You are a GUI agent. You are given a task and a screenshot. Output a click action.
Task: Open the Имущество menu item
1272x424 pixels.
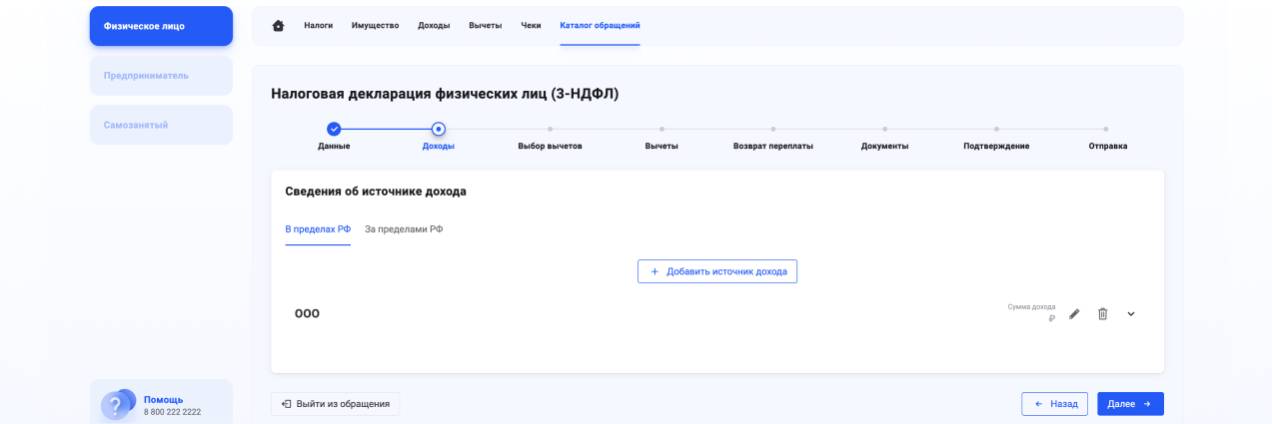[375, 25]
